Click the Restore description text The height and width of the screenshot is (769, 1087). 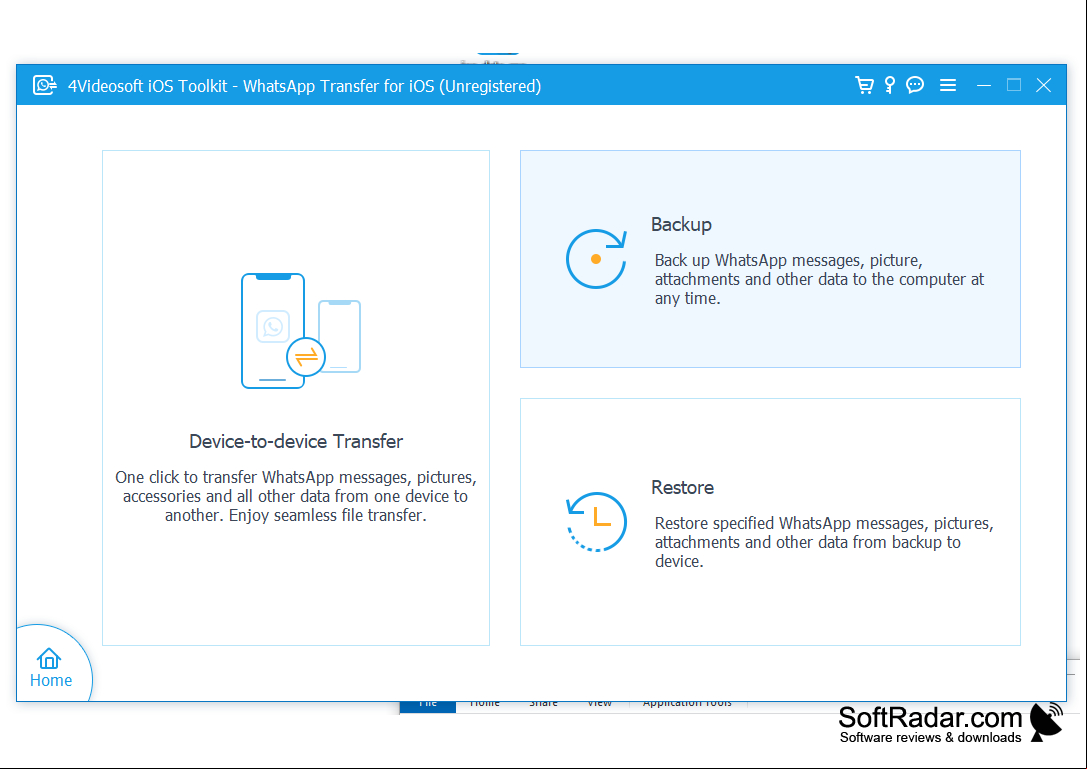point(824,542)
